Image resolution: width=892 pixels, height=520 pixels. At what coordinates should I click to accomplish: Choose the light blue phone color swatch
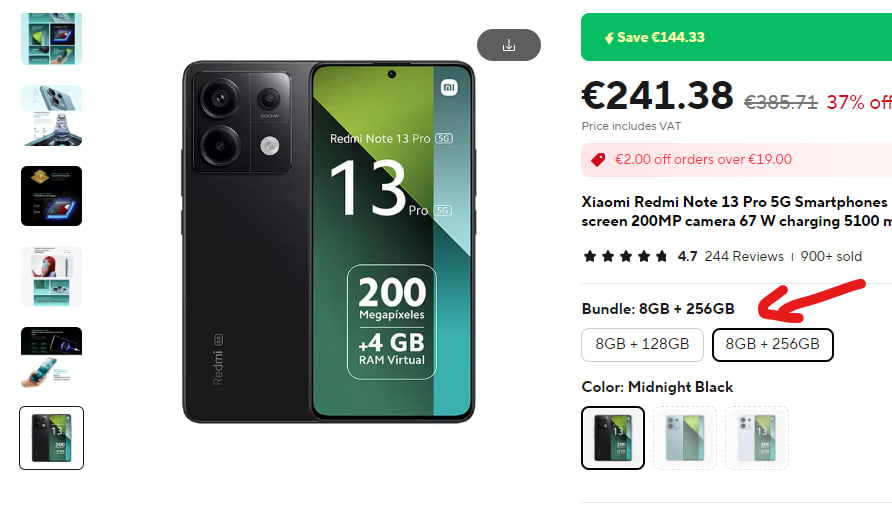(685, 438)
